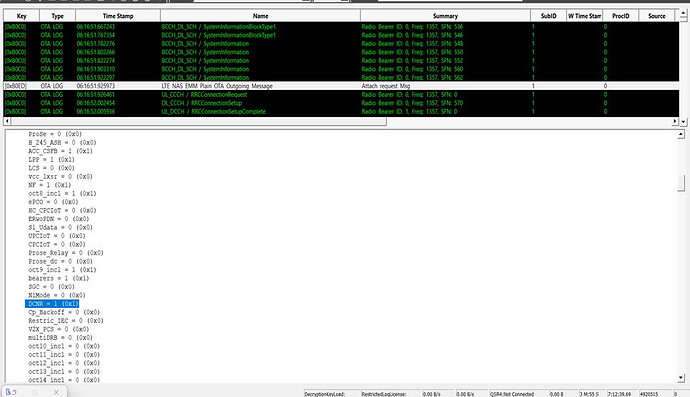Screen dimensions: 690x397
Task: Click the left arrow of the log list horizontal scrollbar
Action: tap(7, 121)
